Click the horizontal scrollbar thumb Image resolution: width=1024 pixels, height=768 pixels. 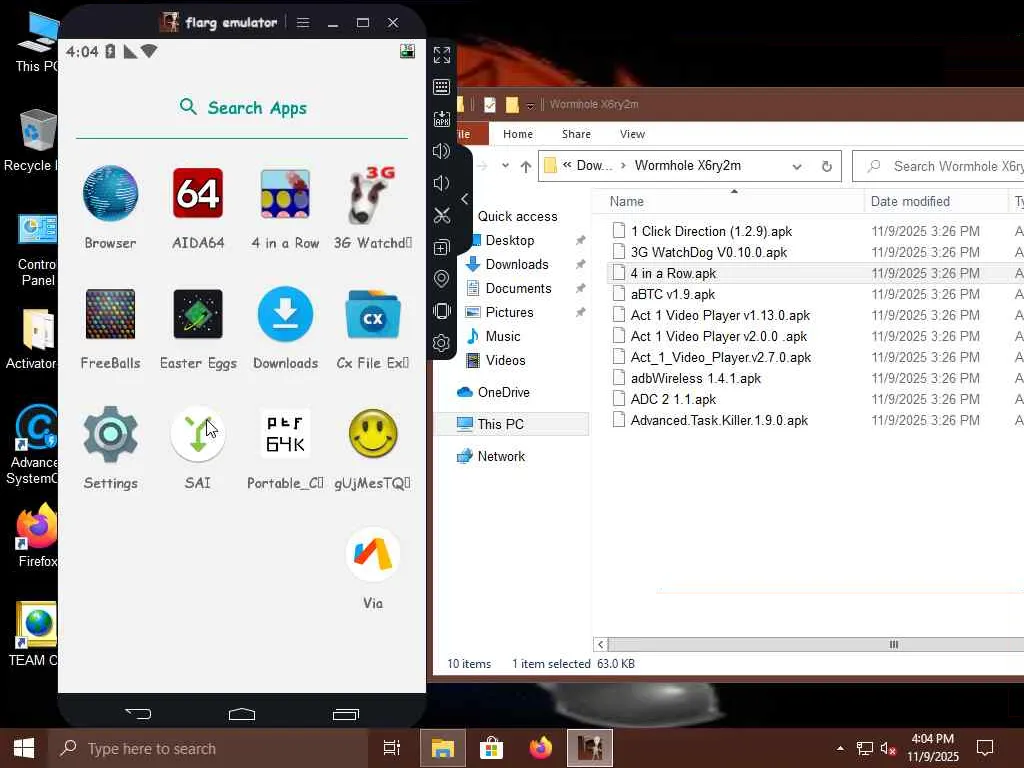coord(893,645)
